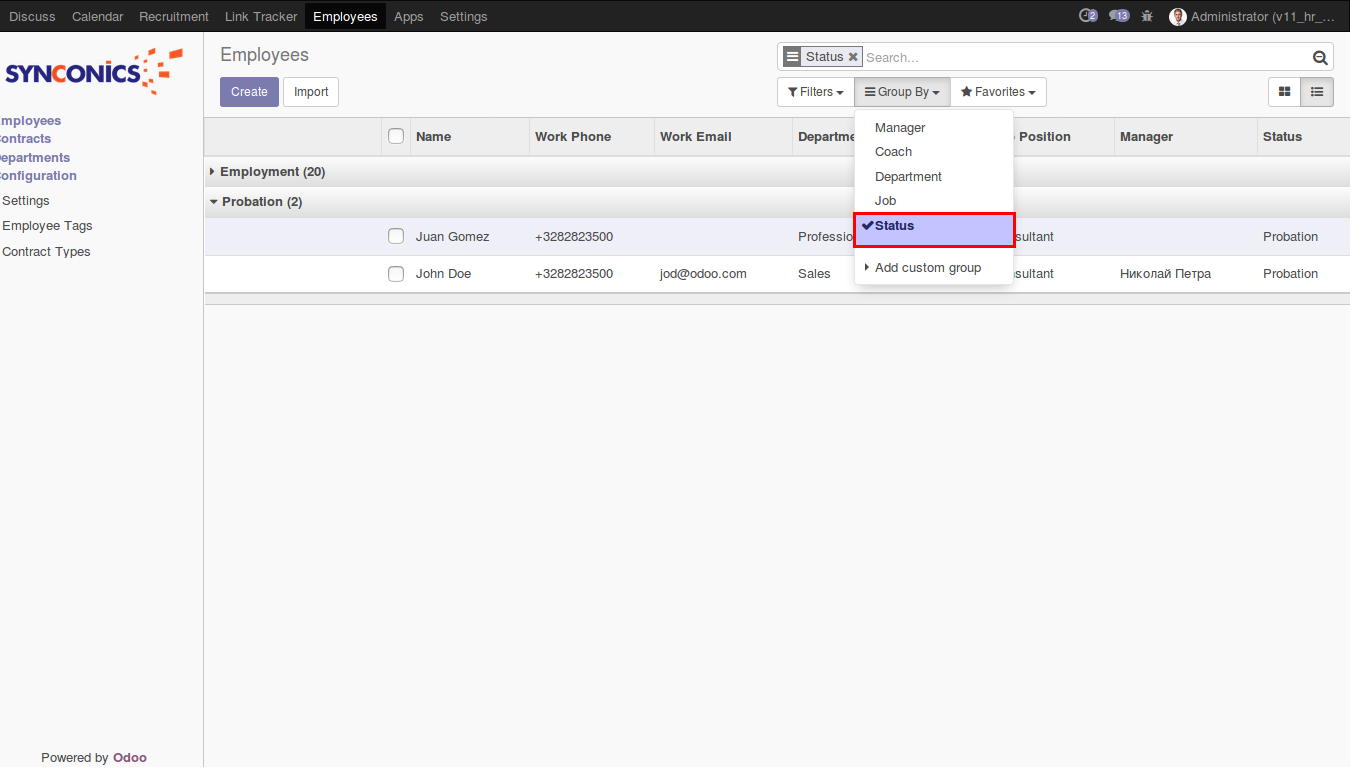Click in the Search input field

click(1085, 58)
